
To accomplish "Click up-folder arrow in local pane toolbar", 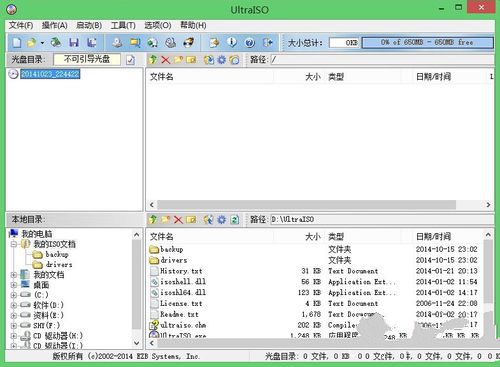I will click(153, 219).
